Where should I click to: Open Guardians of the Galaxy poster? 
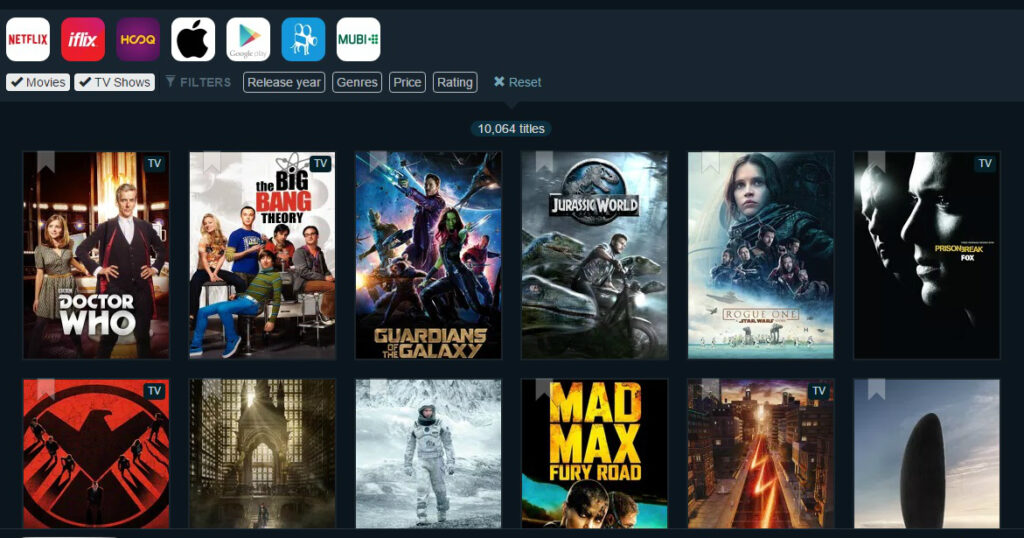(x=428, y=255)
